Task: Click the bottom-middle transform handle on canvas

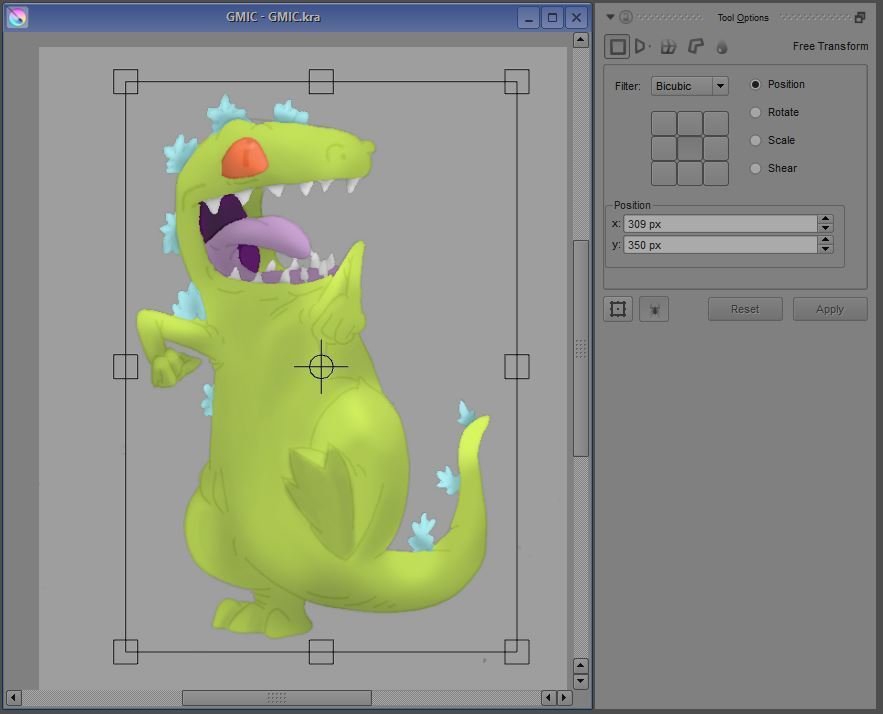Action: click(x=322, y=651)
